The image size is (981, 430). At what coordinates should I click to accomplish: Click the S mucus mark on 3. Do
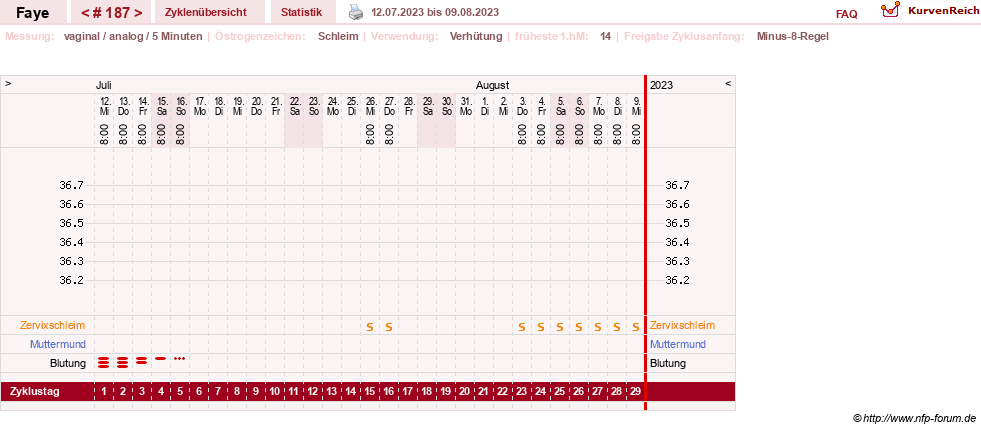(x=522, y=327)
